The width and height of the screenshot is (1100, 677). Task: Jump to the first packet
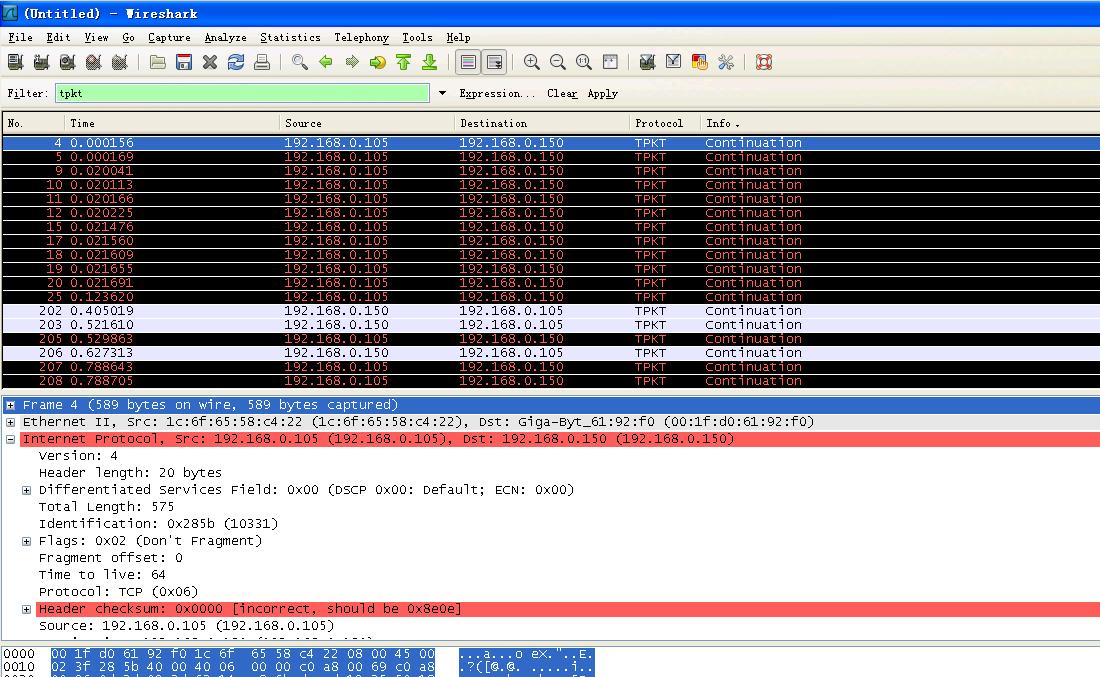click(403, 62)
